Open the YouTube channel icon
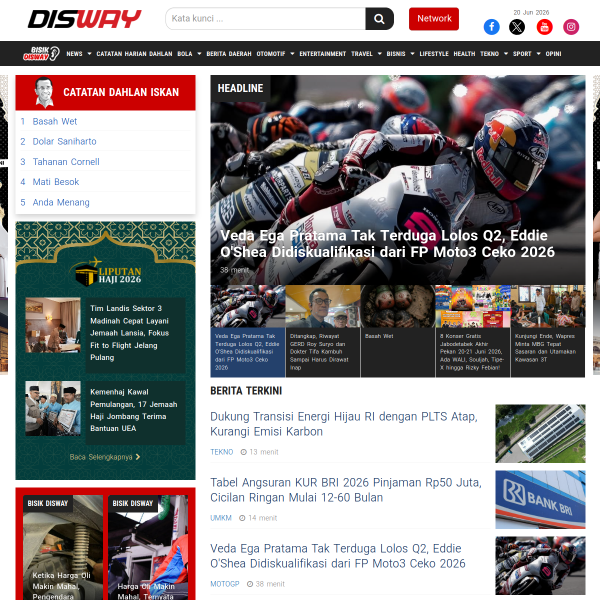The image size is (600, 600). pyautogui.click(x=544, y=27)
